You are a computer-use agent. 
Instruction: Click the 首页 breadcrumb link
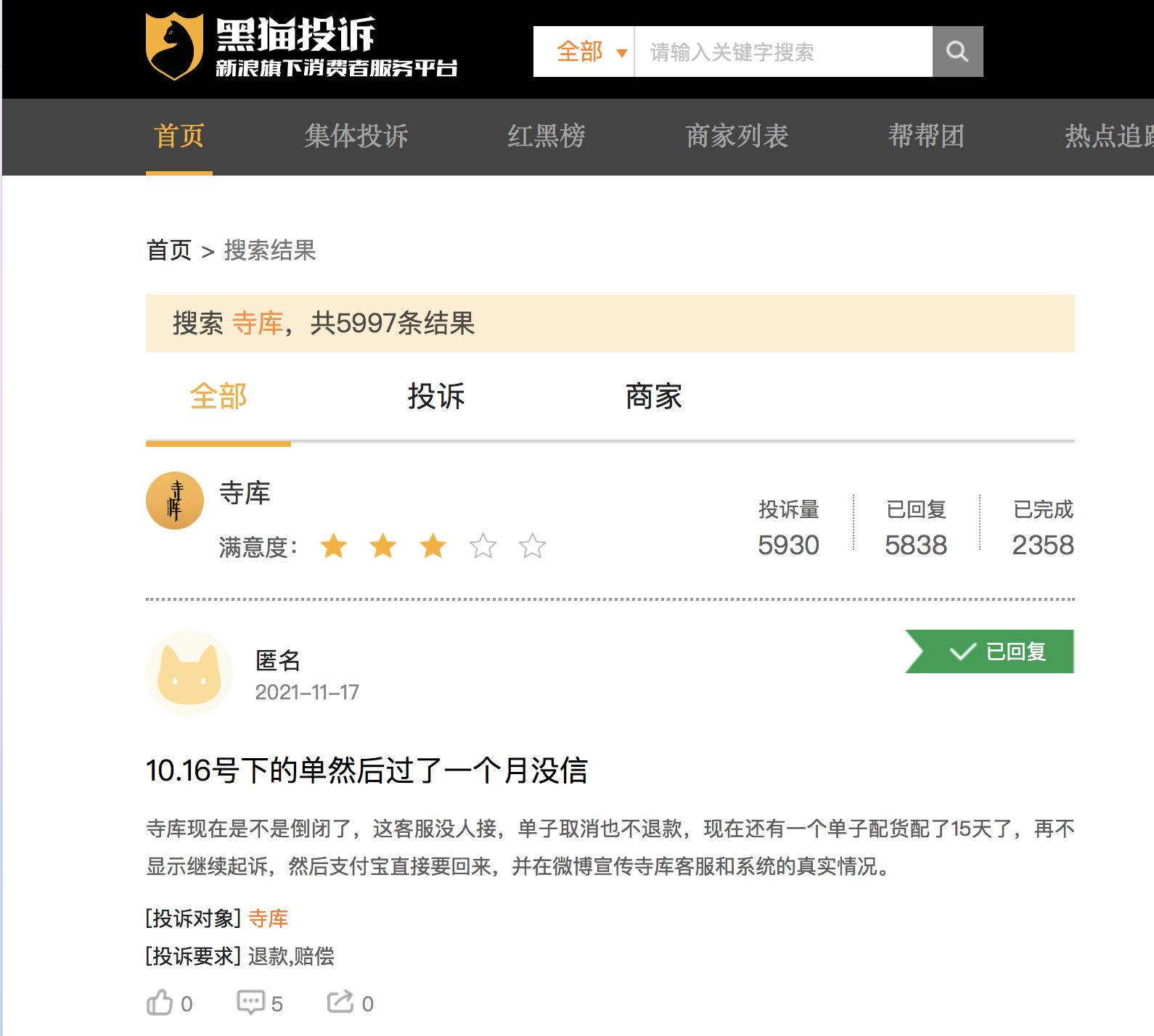[169, 250]
